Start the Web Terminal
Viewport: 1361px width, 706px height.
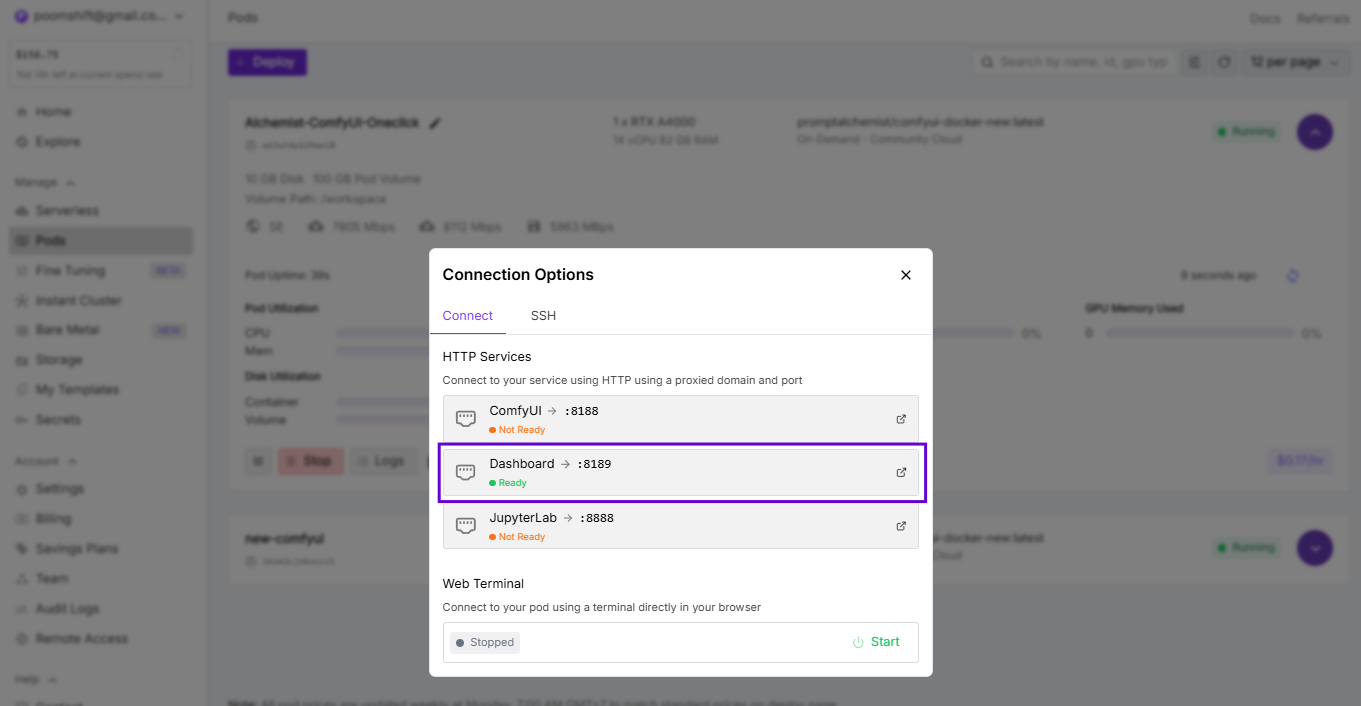pyautogui.click(x=876, y=642)
